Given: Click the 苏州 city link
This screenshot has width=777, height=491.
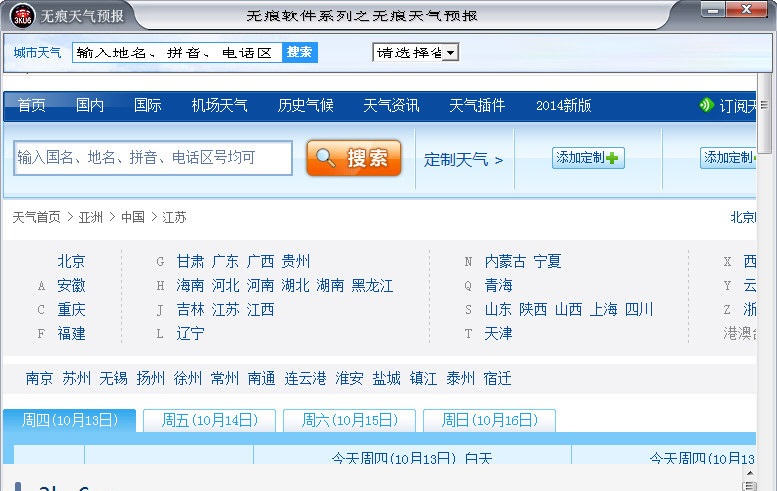Looking at the screenshot, I should point(77,379).
